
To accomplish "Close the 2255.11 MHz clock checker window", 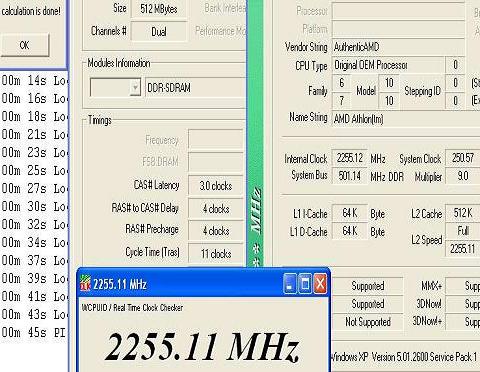I will (320, 284).
